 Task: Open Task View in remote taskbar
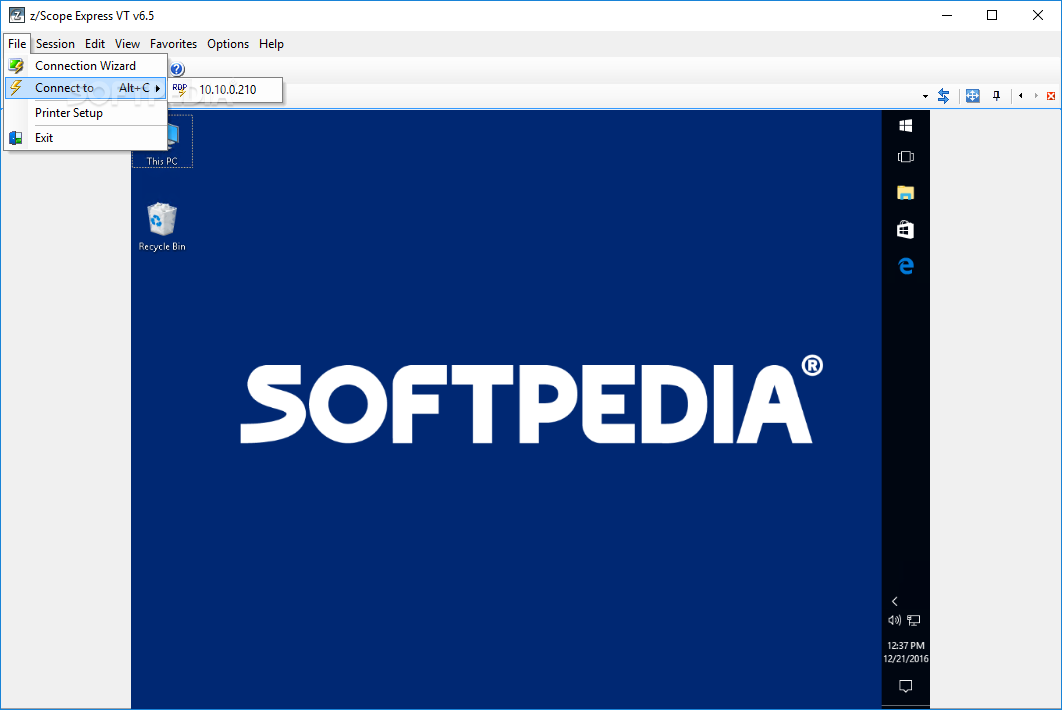pos(906,157)
